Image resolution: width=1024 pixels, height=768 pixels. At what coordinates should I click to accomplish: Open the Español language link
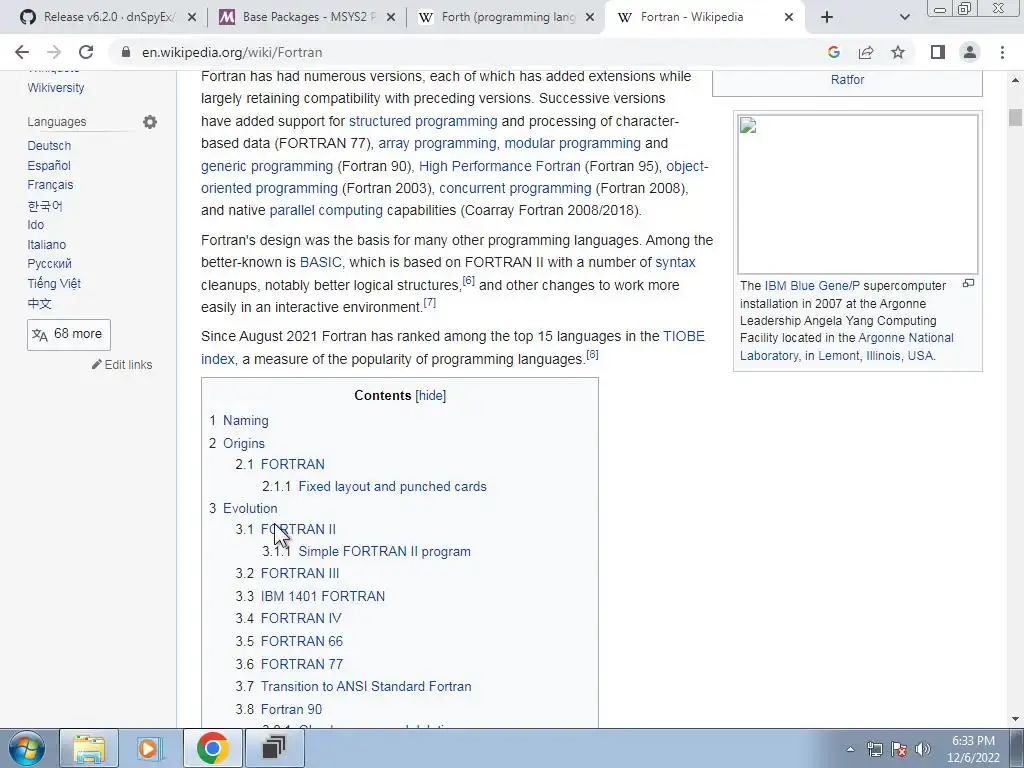(49, 166)
